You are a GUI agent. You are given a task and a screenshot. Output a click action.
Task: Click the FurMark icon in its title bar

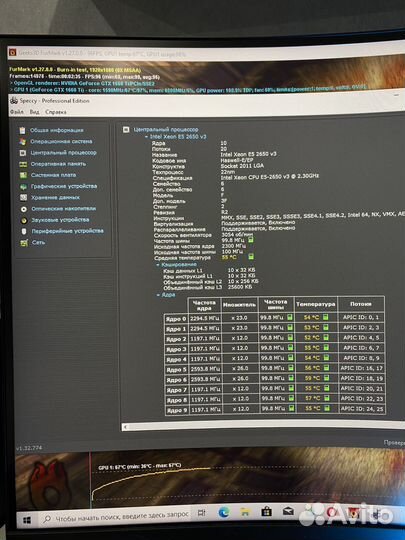[x=12, y=52]
